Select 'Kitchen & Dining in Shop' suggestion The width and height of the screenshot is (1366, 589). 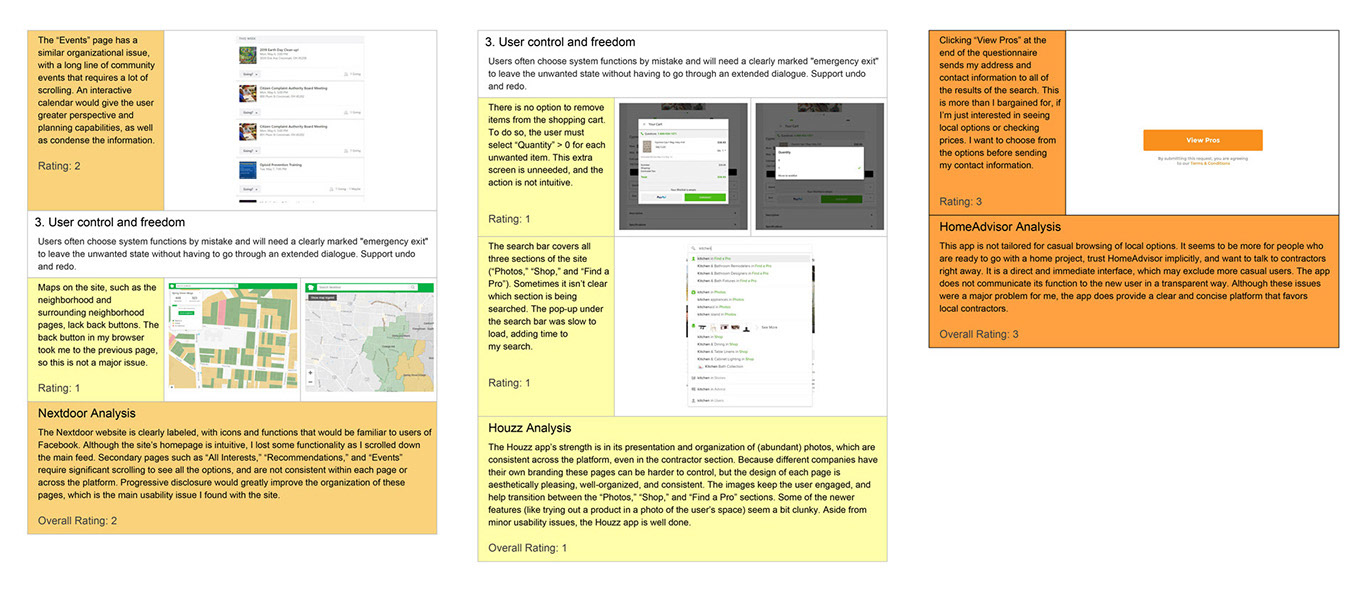(717, 344)
